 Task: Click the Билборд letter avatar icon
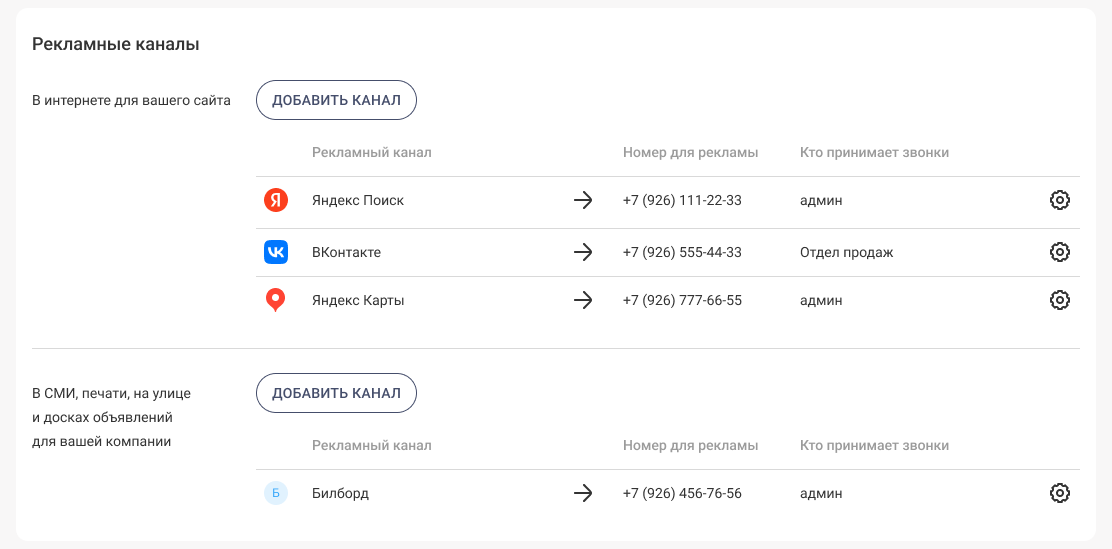(x=276, y=493)
